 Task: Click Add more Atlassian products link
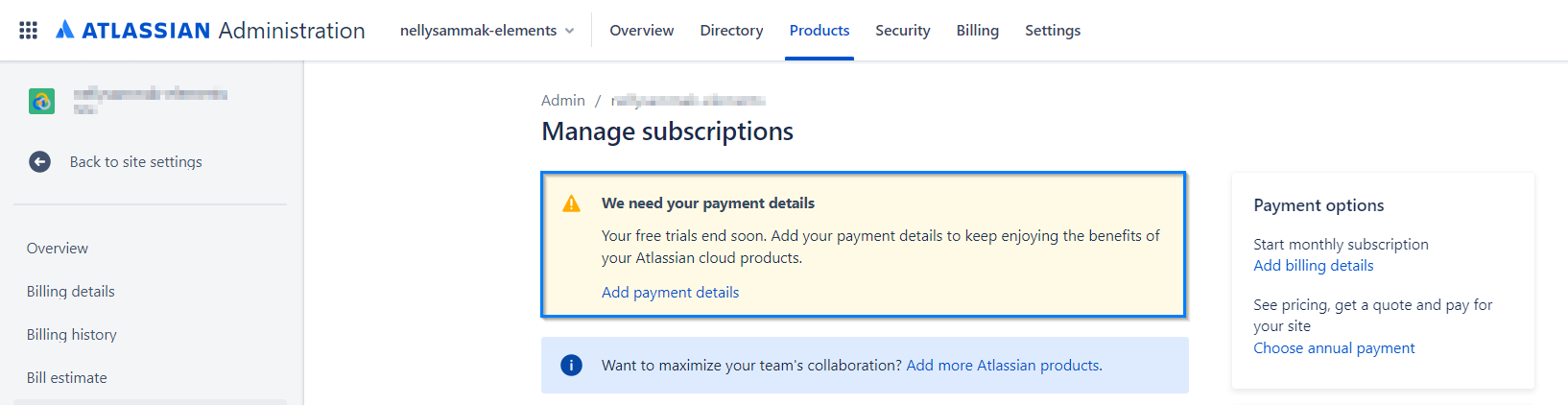coord(1002,366)
